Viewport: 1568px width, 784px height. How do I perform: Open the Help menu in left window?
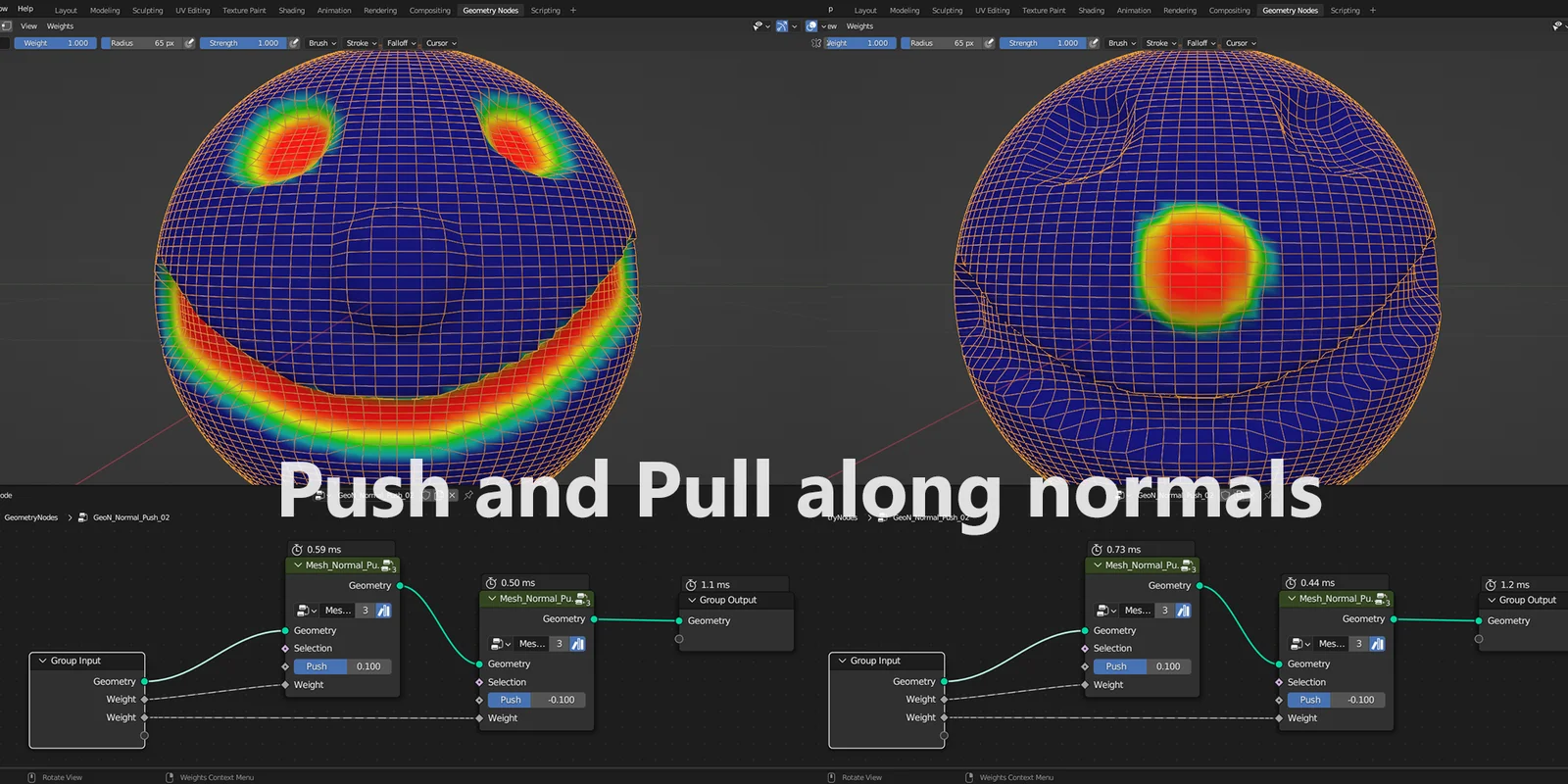pyautogui.click(x=25, y=9)
